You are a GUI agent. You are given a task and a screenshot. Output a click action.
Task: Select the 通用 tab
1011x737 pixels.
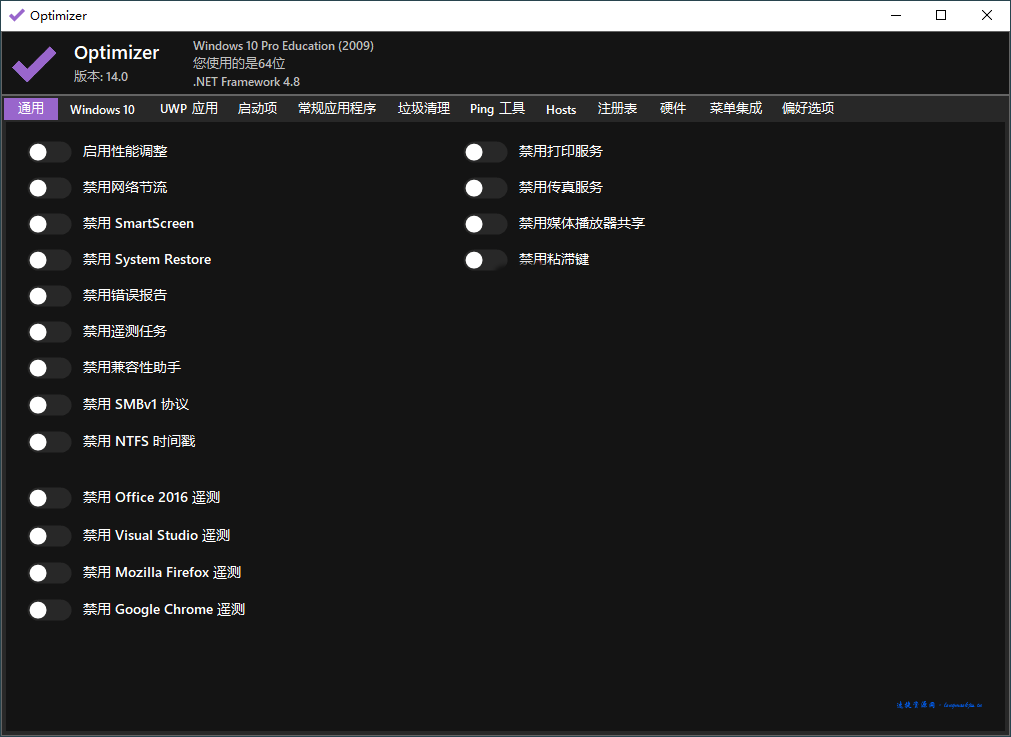click(31, 108)
